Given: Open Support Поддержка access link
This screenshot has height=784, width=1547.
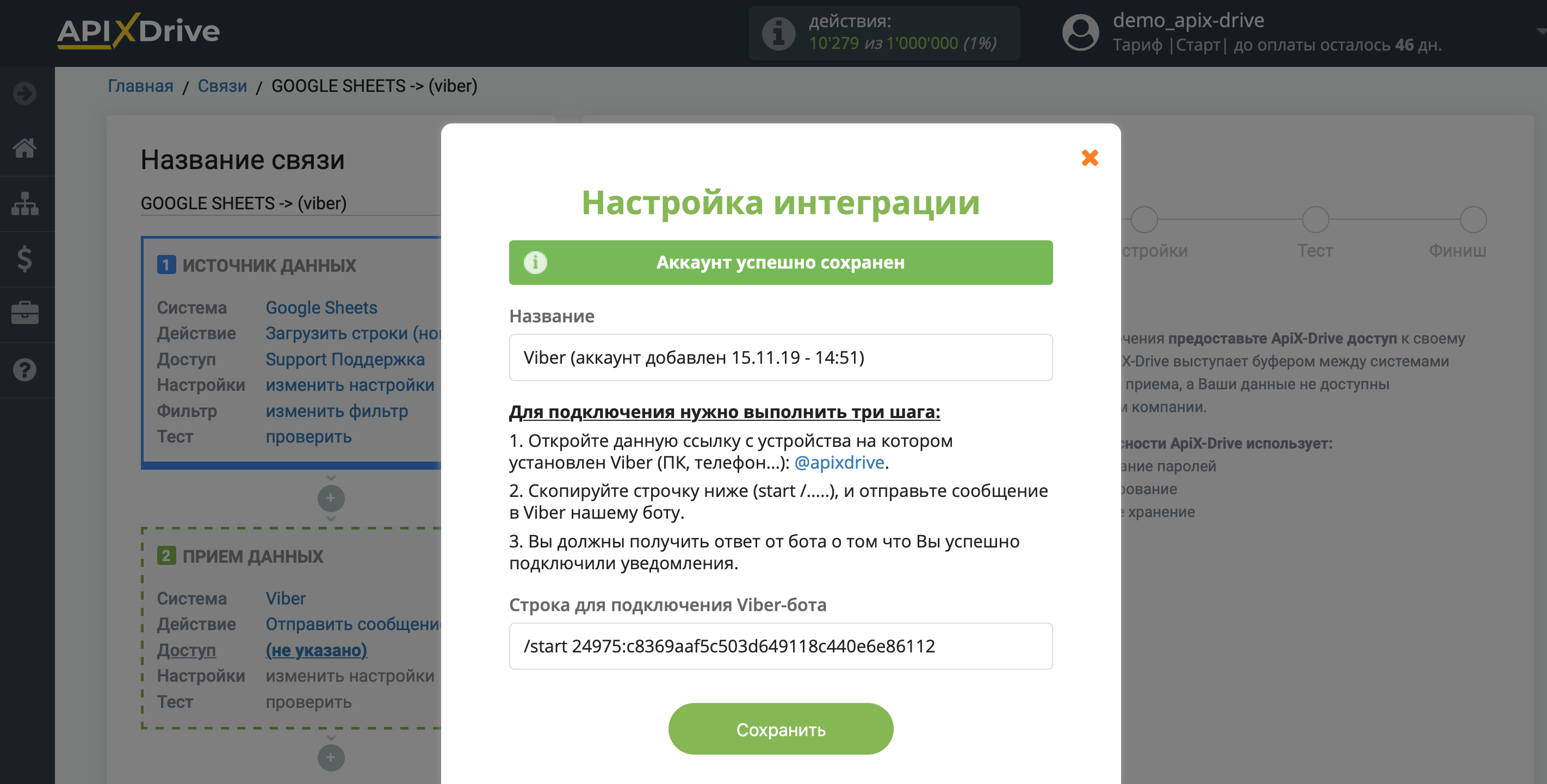Looking at the screenshot, I should click(x=345, y=359).
